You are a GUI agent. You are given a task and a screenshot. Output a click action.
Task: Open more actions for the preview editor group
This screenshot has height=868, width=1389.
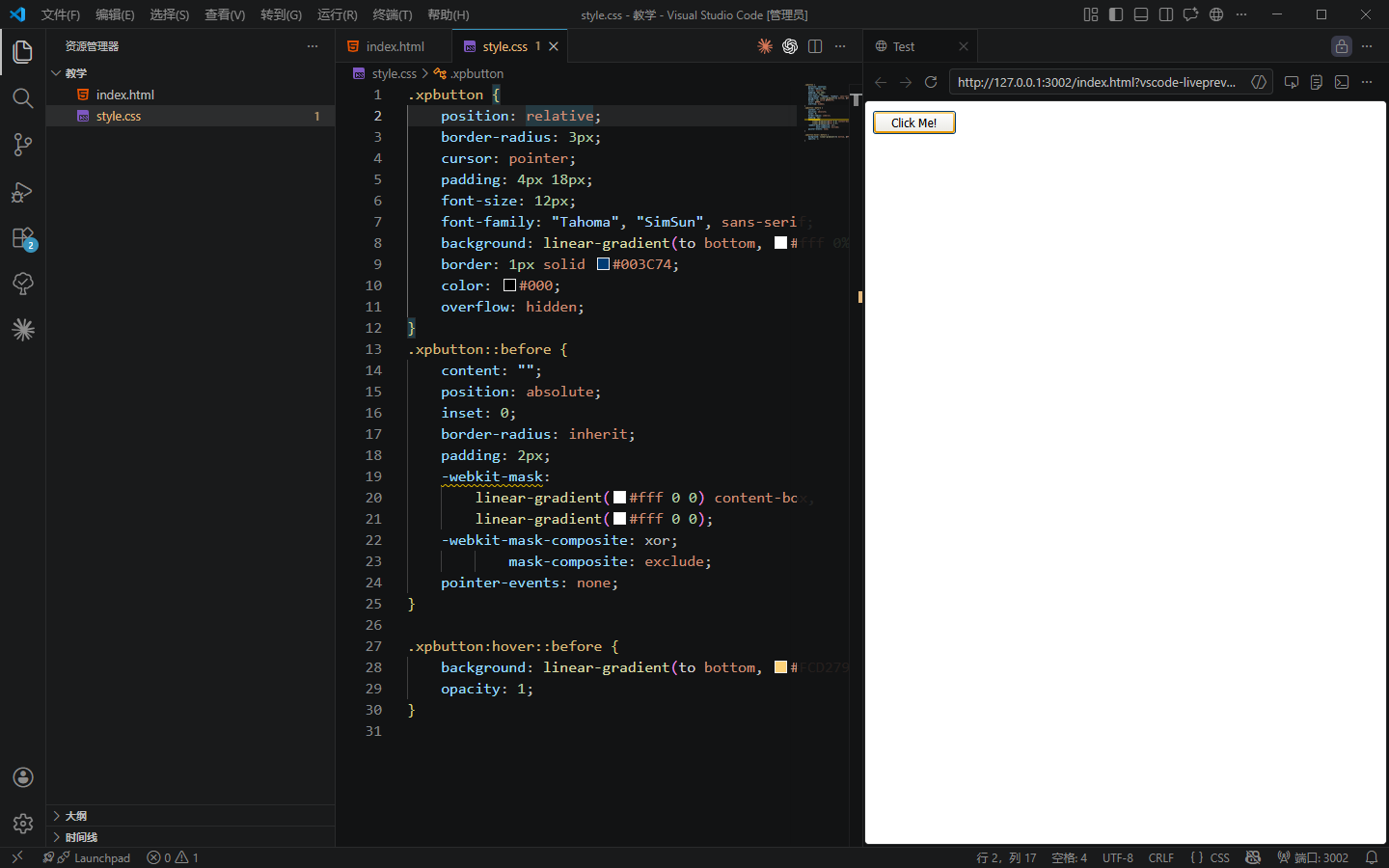(x=1367, y=46)
